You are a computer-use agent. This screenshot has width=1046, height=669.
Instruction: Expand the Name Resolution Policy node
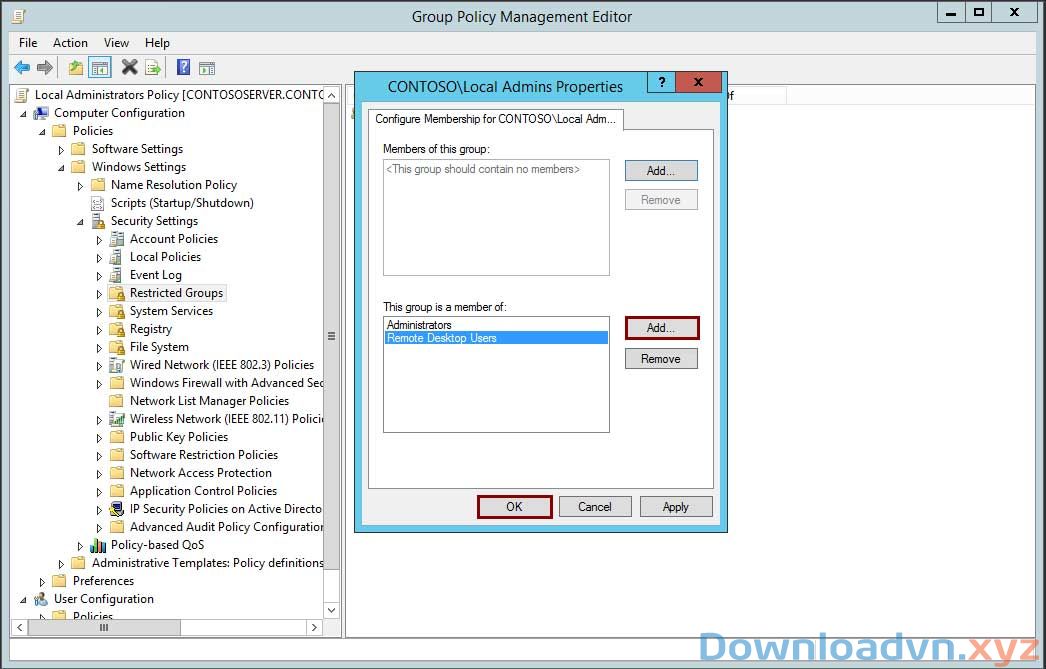pos(80,185)
